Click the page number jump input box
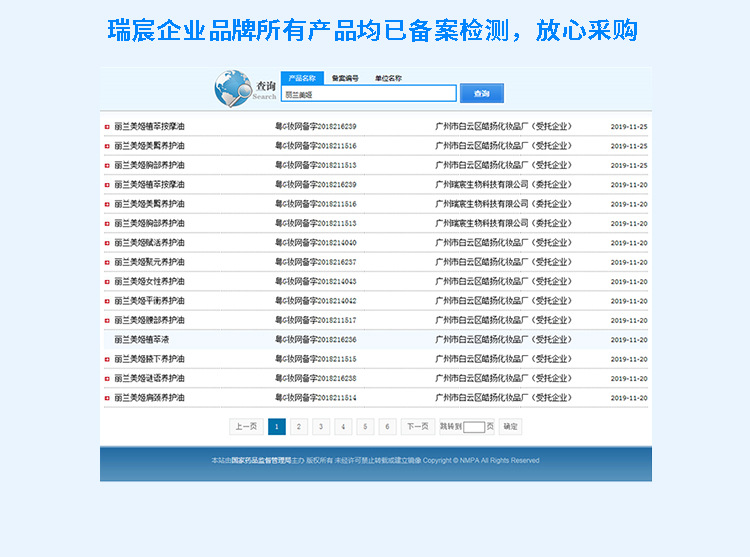750x557 pixels. (x=474, y=427)
